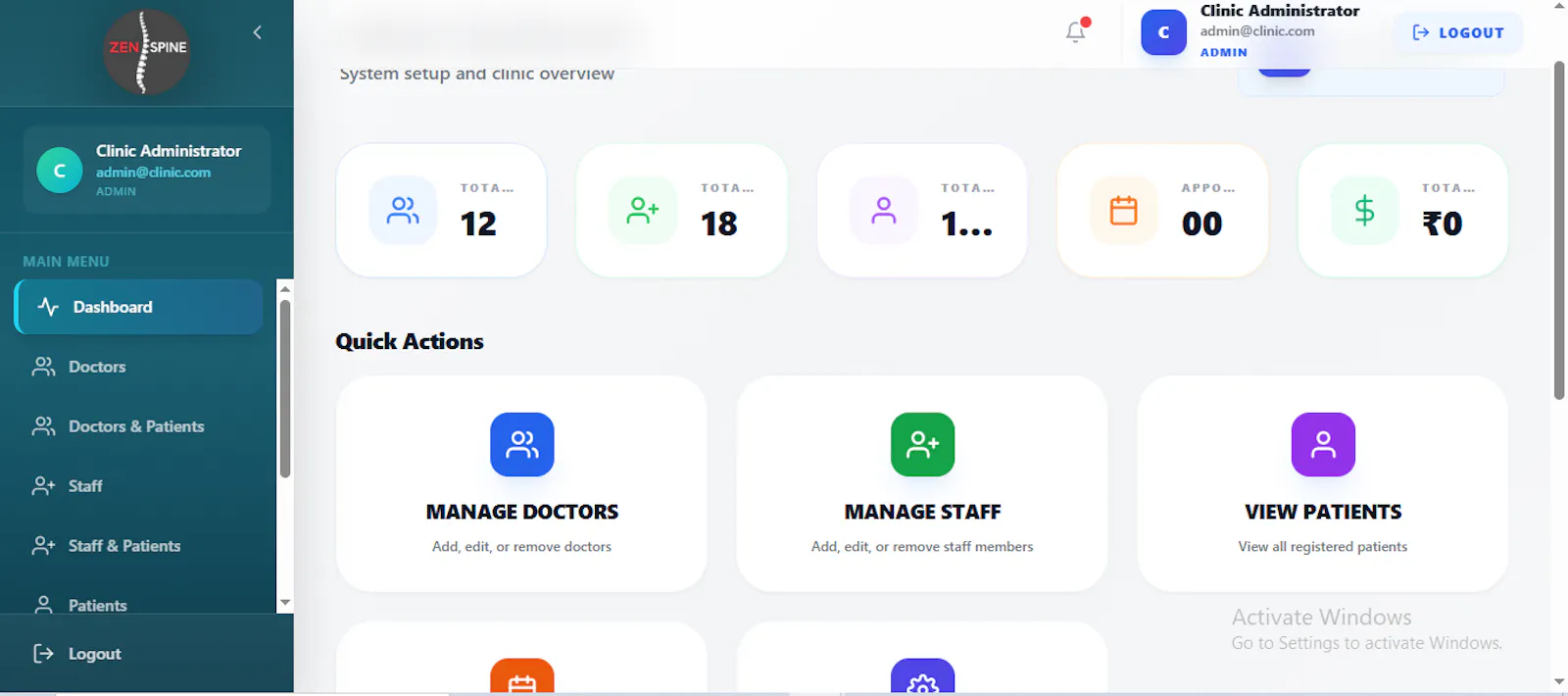This screenshot has width=1568, height=696.
Task: Select Dashboard in the main menu
Action: 138,307
